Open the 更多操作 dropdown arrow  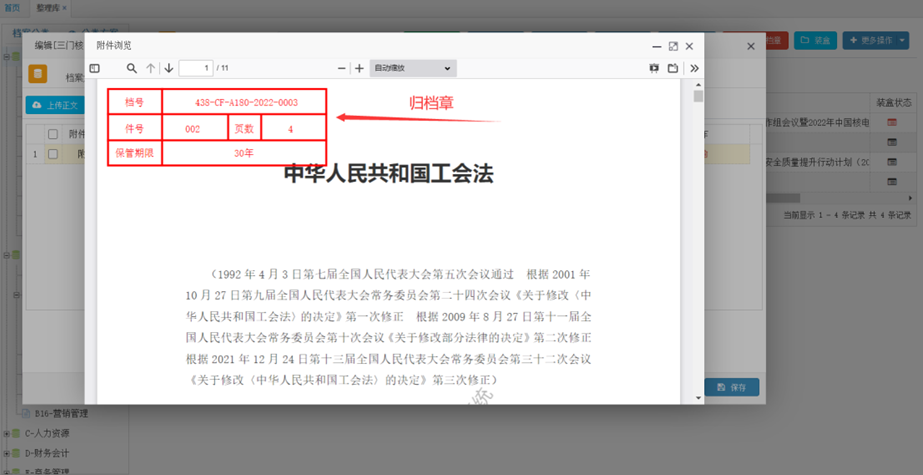click(x=904, y=41)
